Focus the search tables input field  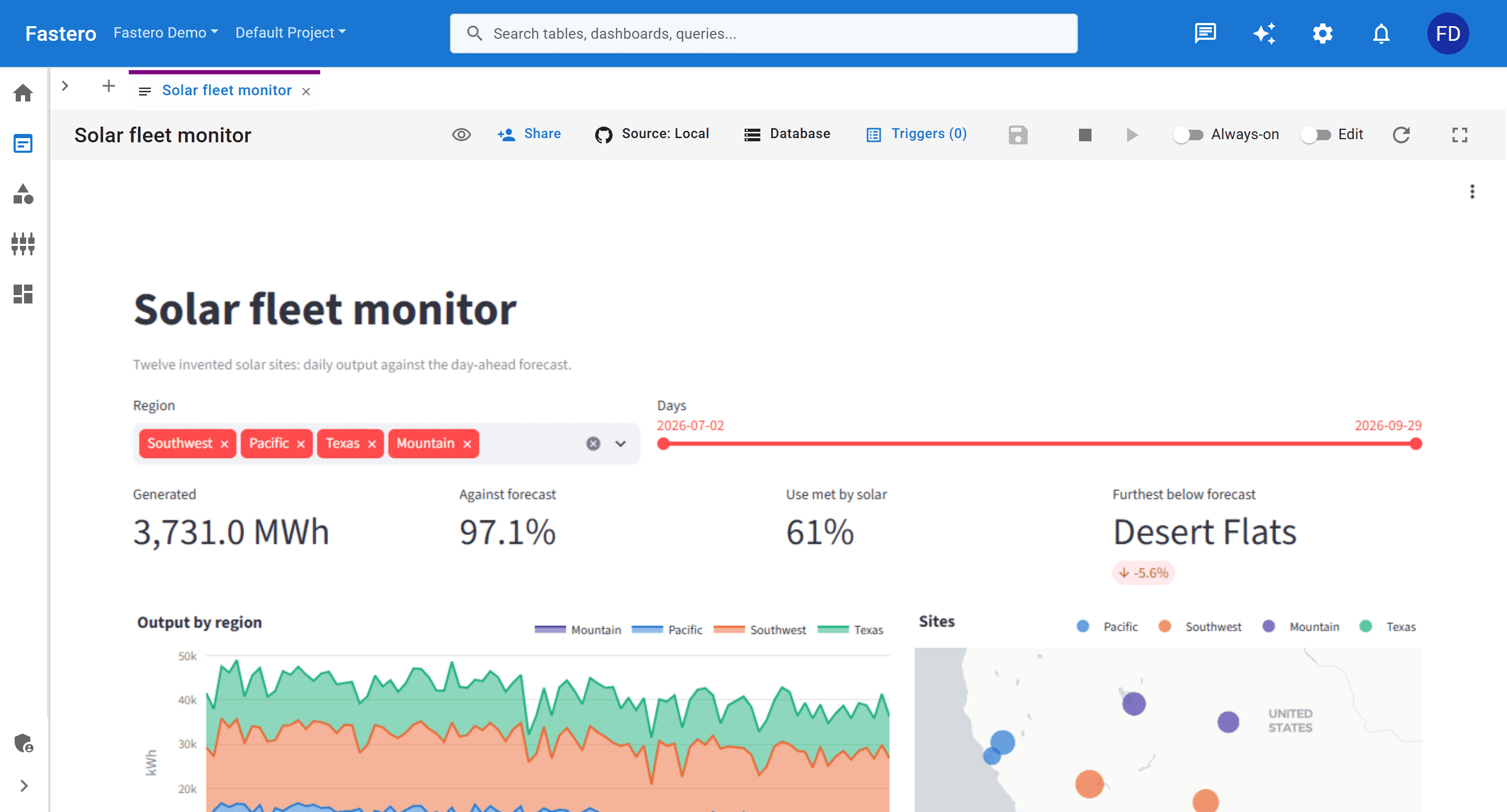click(763, 33)
